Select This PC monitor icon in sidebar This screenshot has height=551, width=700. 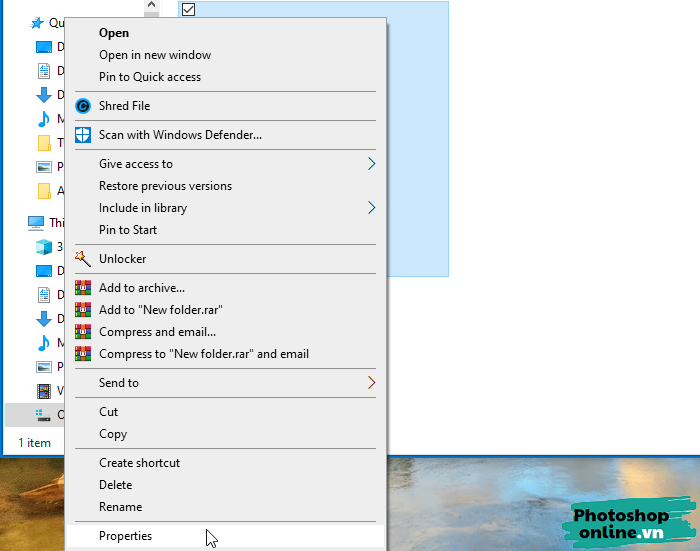pos(36,222)
